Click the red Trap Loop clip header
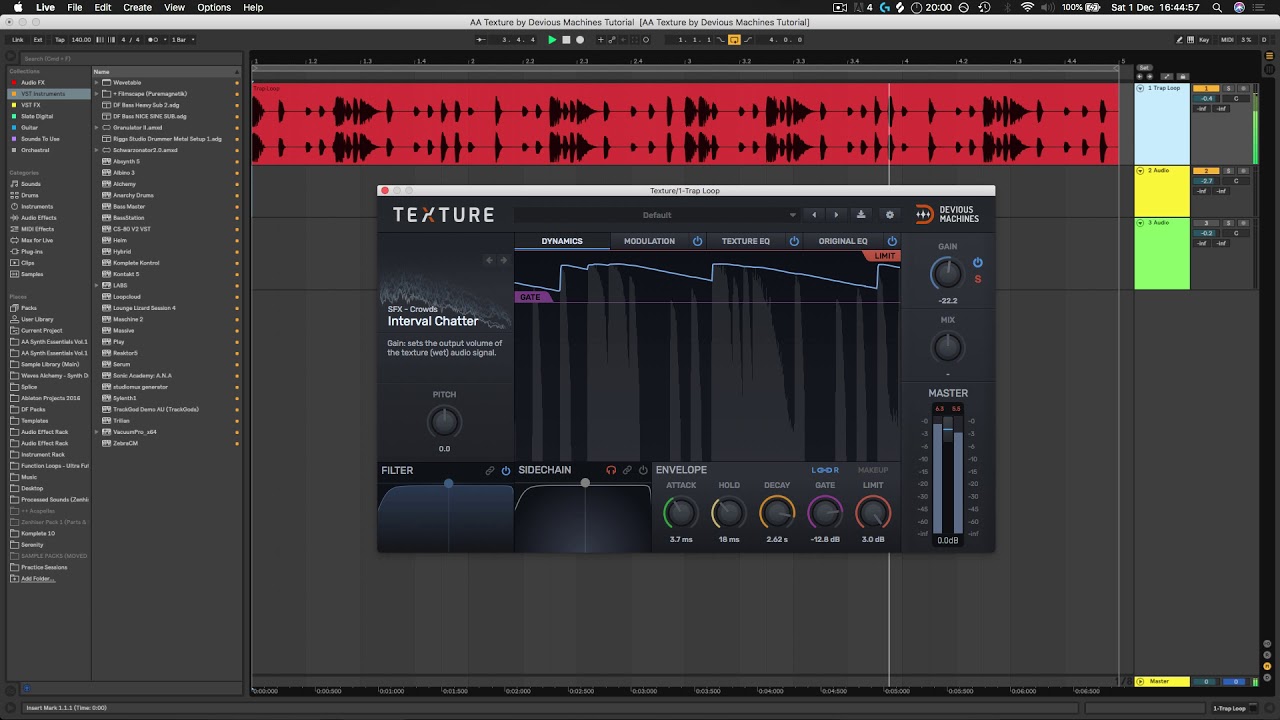 pos(685,88)
